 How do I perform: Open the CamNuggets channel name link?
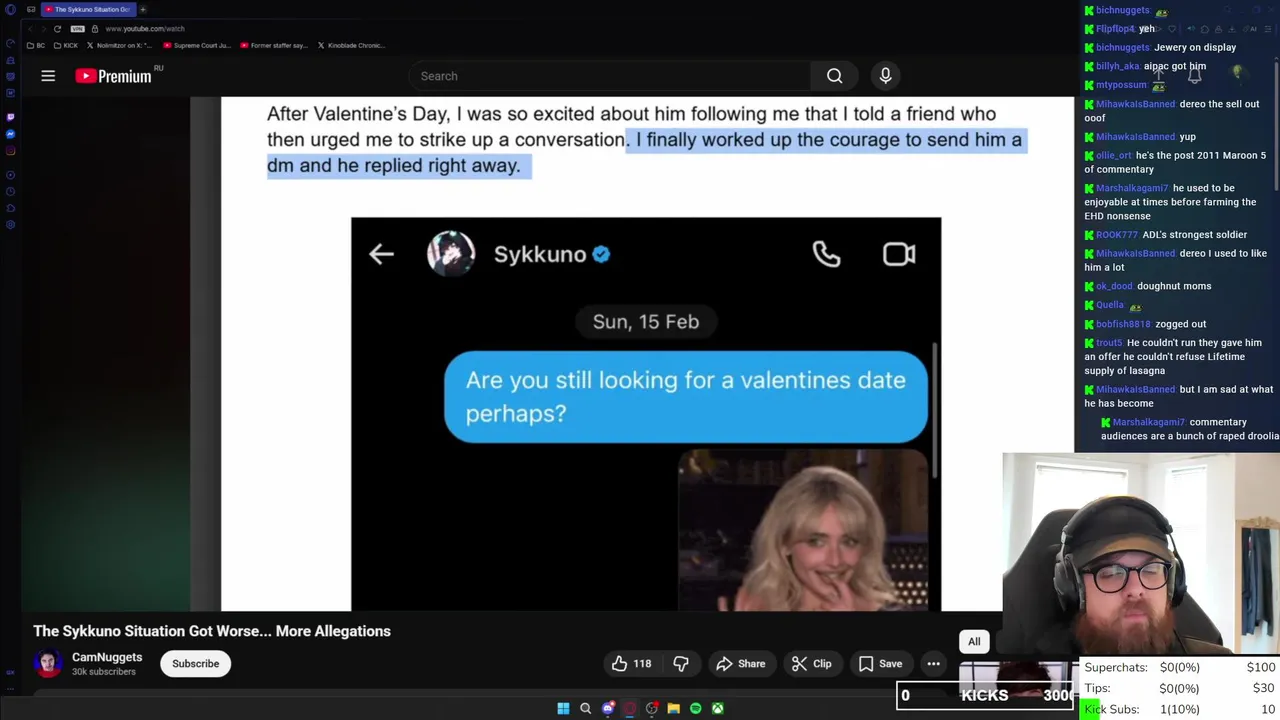tap(107, 657)
